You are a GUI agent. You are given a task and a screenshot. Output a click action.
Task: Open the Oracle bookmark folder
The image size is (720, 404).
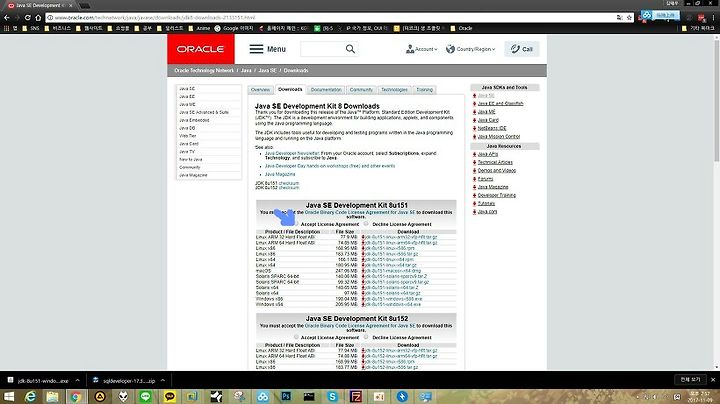[x=461, y=28]
